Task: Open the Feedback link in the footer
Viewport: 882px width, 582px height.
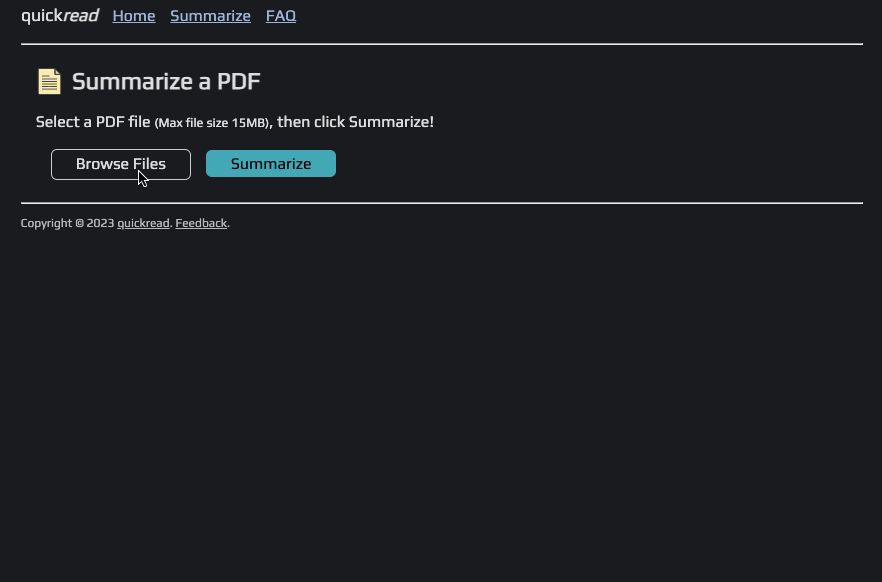Action: [201, 223]
